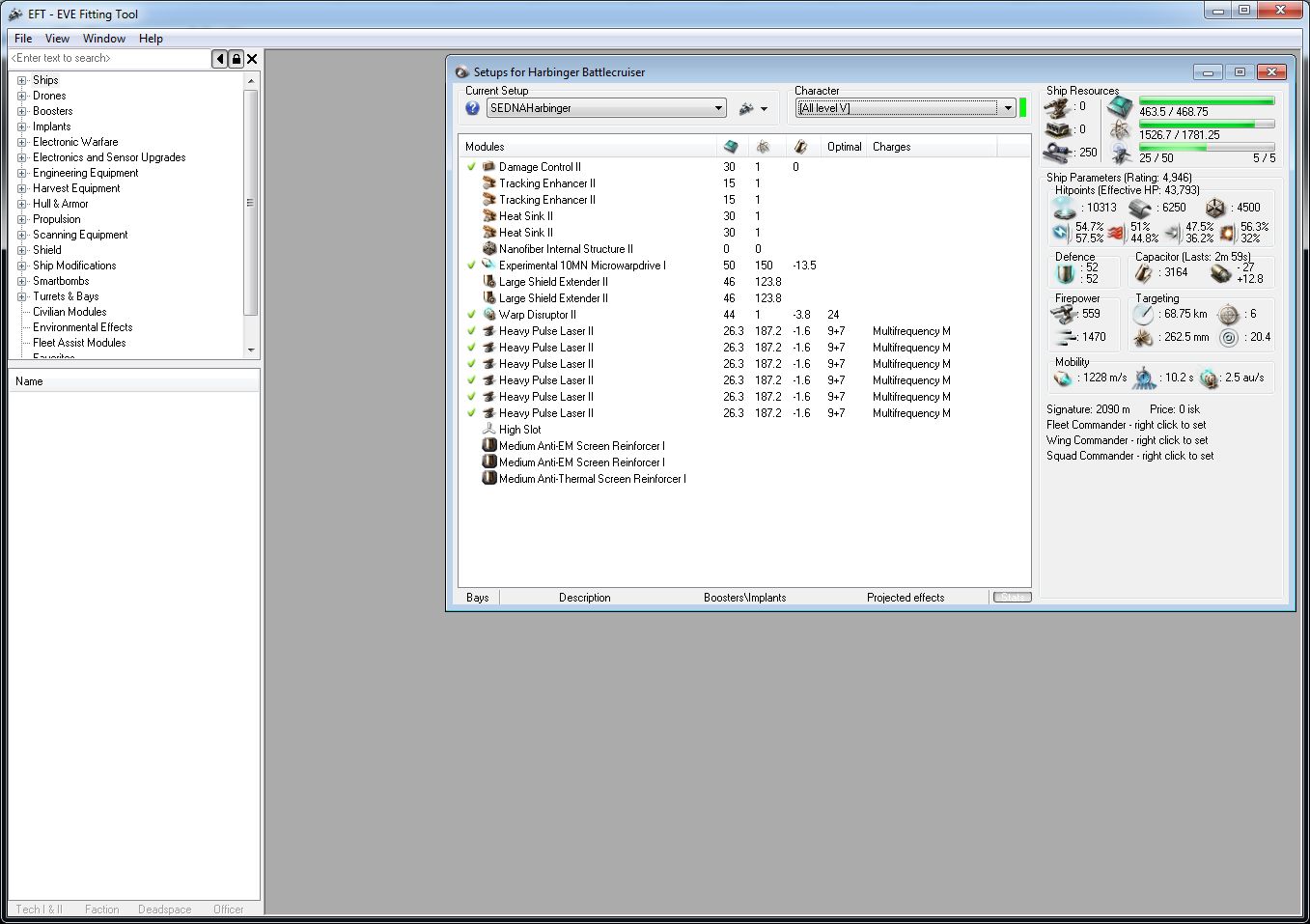Expand the Ships tree node
The width and height of the screenshot is (1310, 924).
click(22, 80)
